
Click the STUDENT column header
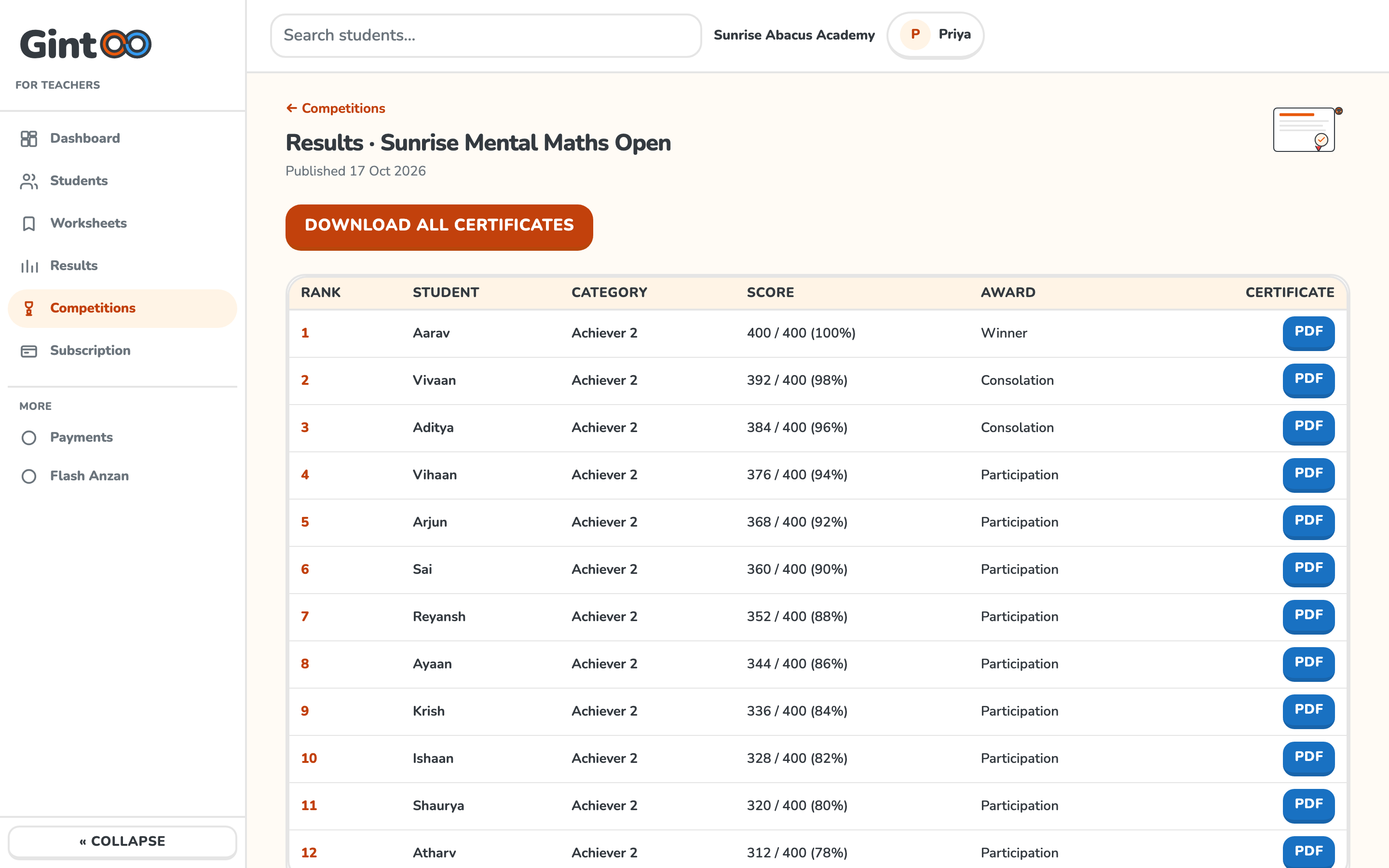446,293
